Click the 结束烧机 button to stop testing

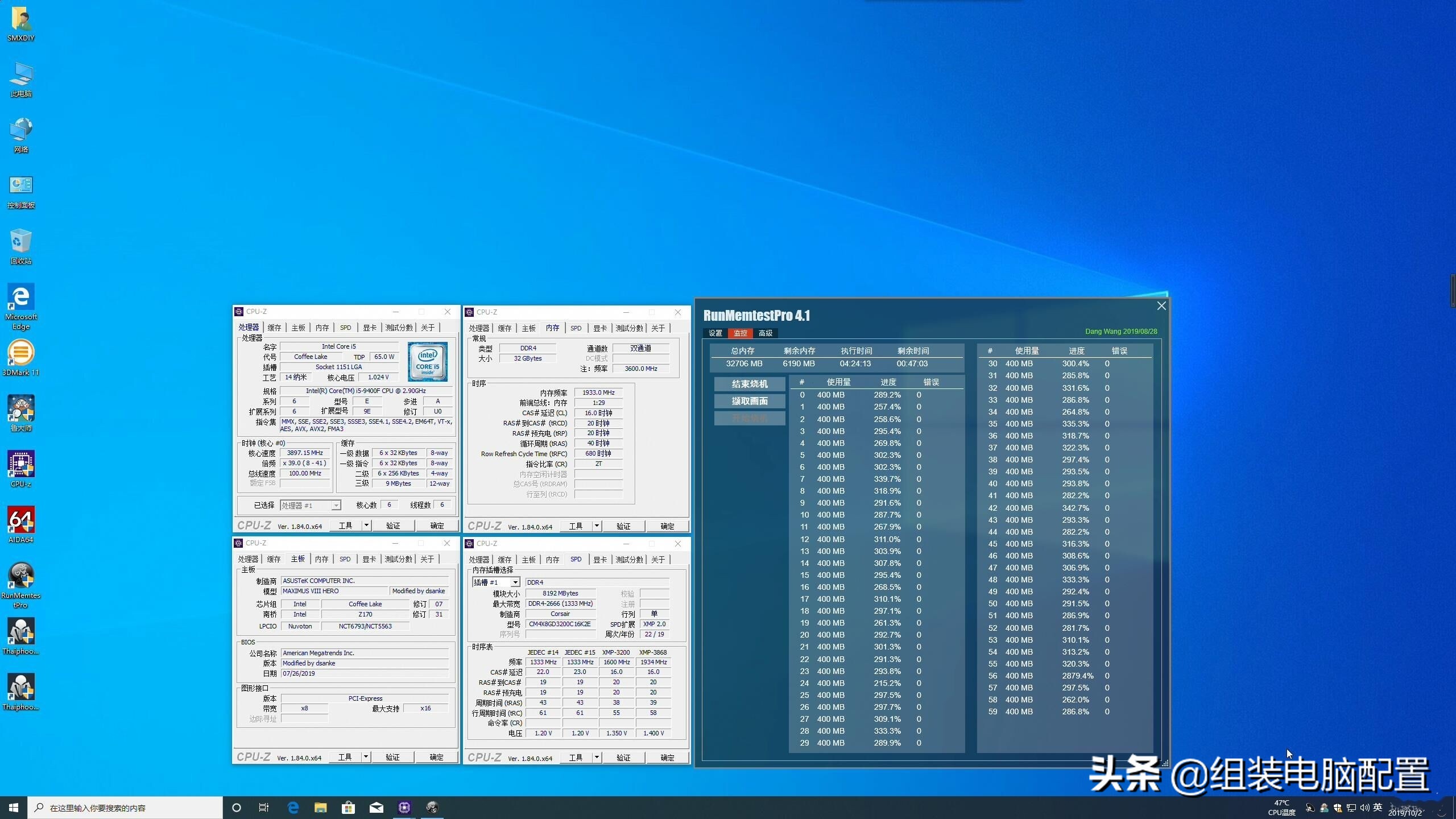(x=748, y=384)
